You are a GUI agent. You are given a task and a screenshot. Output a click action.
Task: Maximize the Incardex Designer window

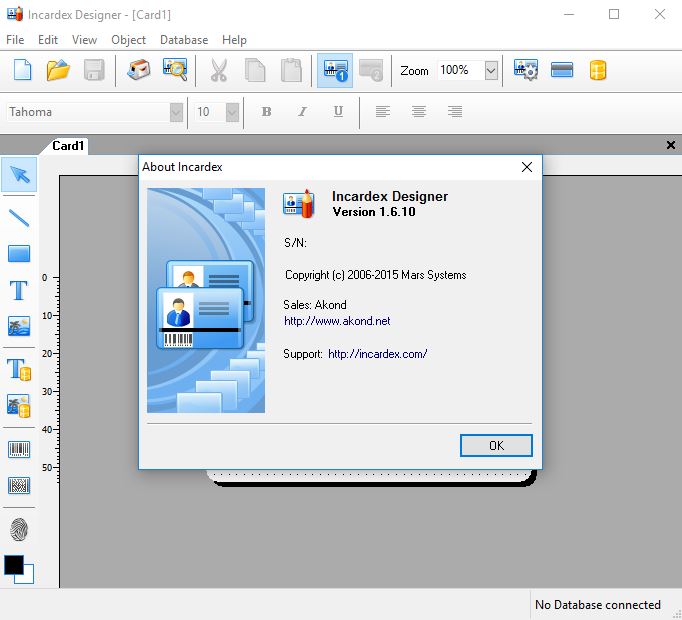coord(614,14)
